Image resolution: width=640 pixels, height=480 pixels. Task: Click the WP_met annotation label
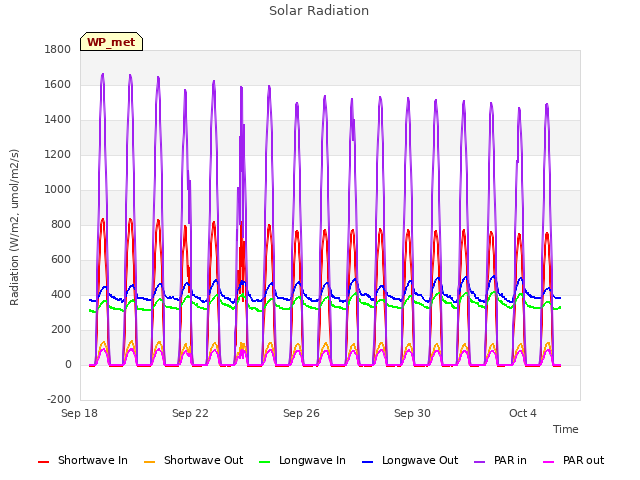(111, 42)
